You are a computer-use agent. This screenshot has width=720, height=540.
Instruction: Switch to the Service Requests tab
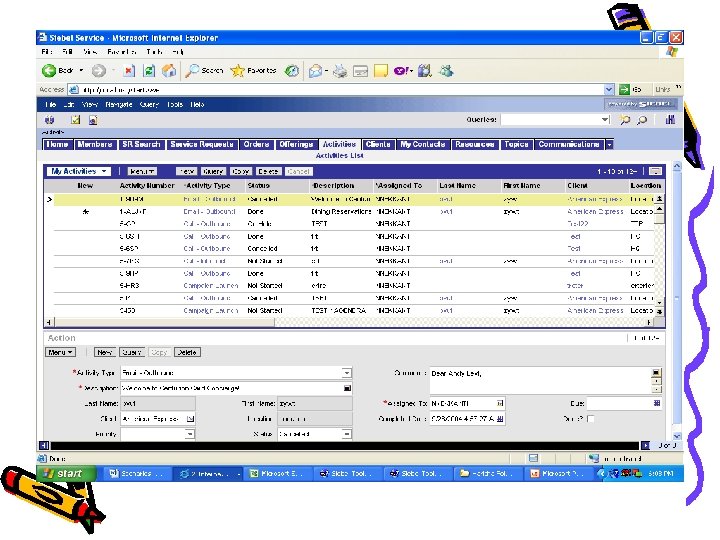tap(202, 144)
